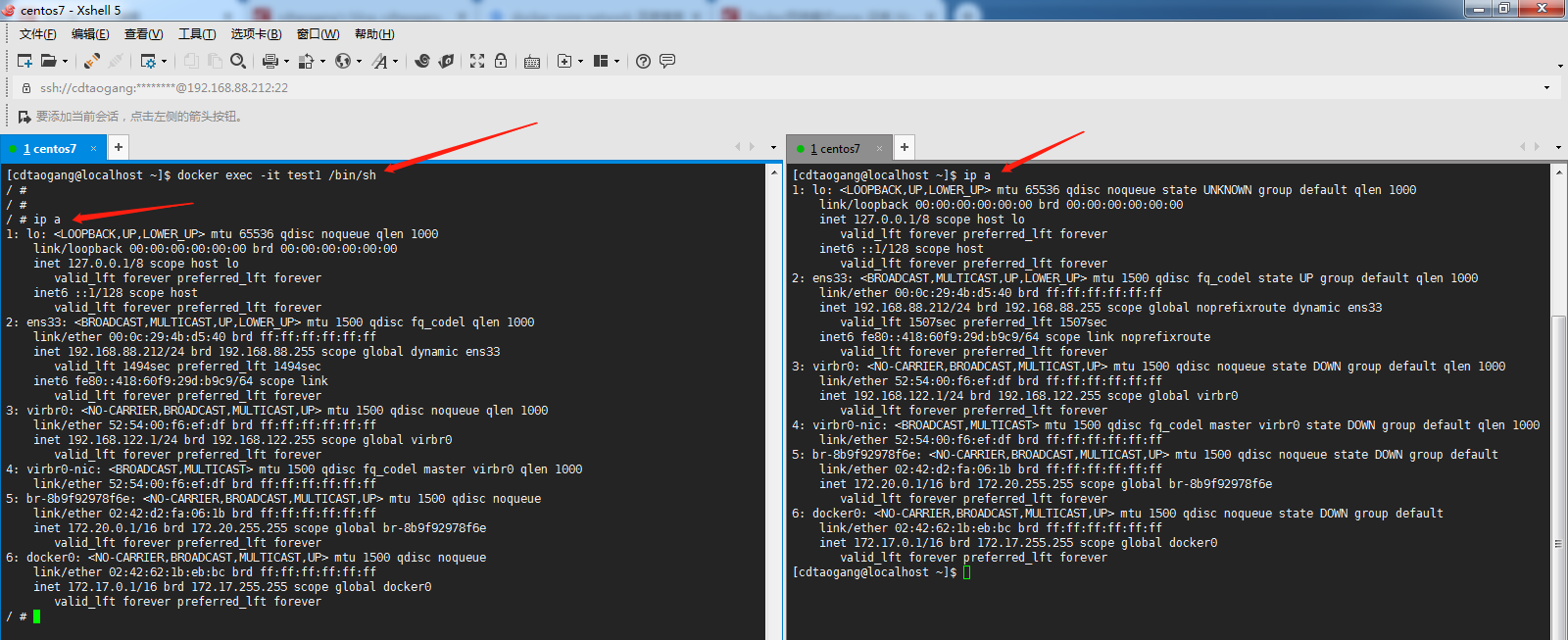This screenshot has width=1568, height=640.
Task: Click the toolbar overflow arrow at far right
Action: pyautogui.click(x=1560, y=67)
